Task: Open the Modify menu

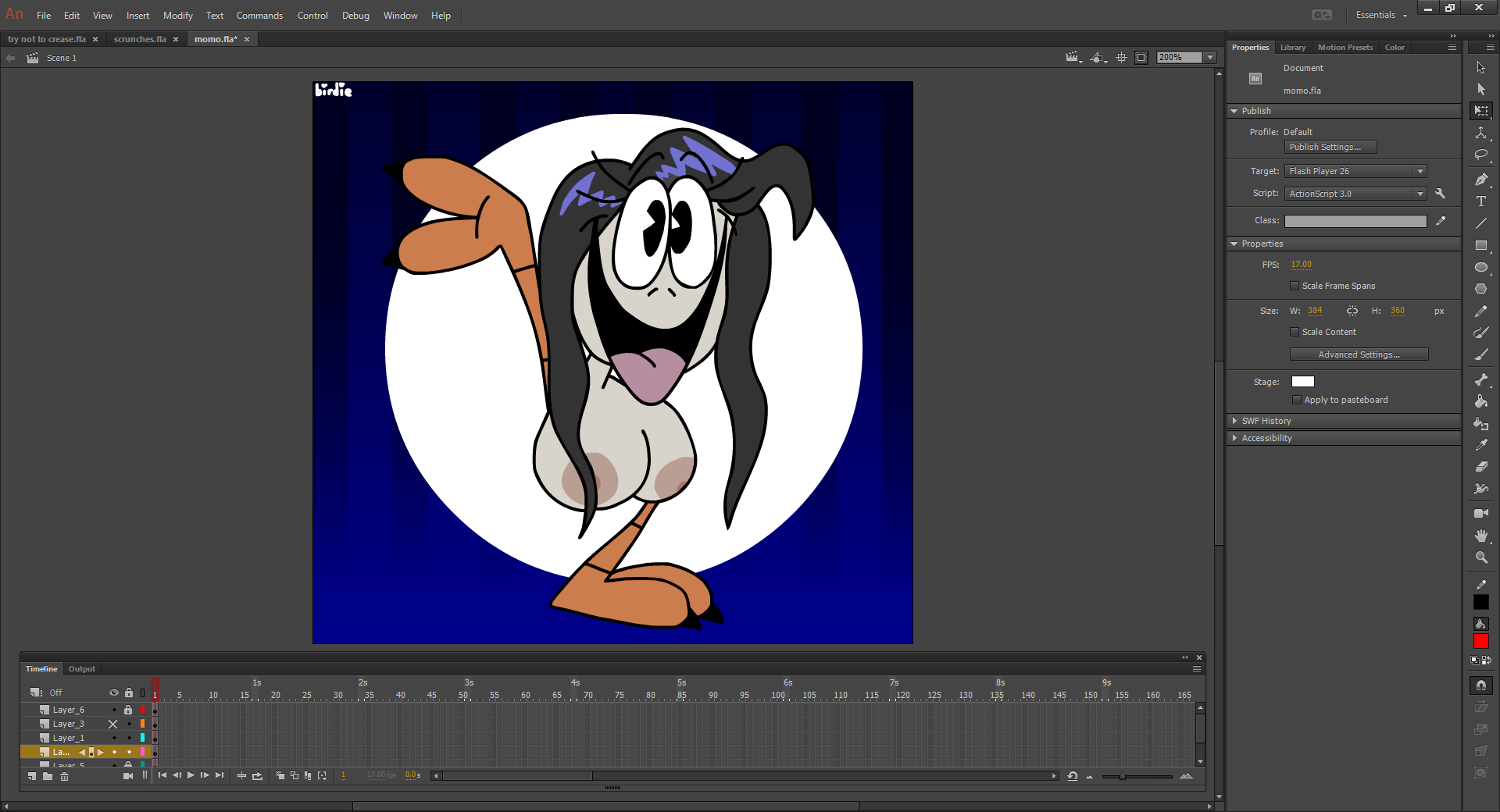Action: pyautogui.click(x=177, y=16)
